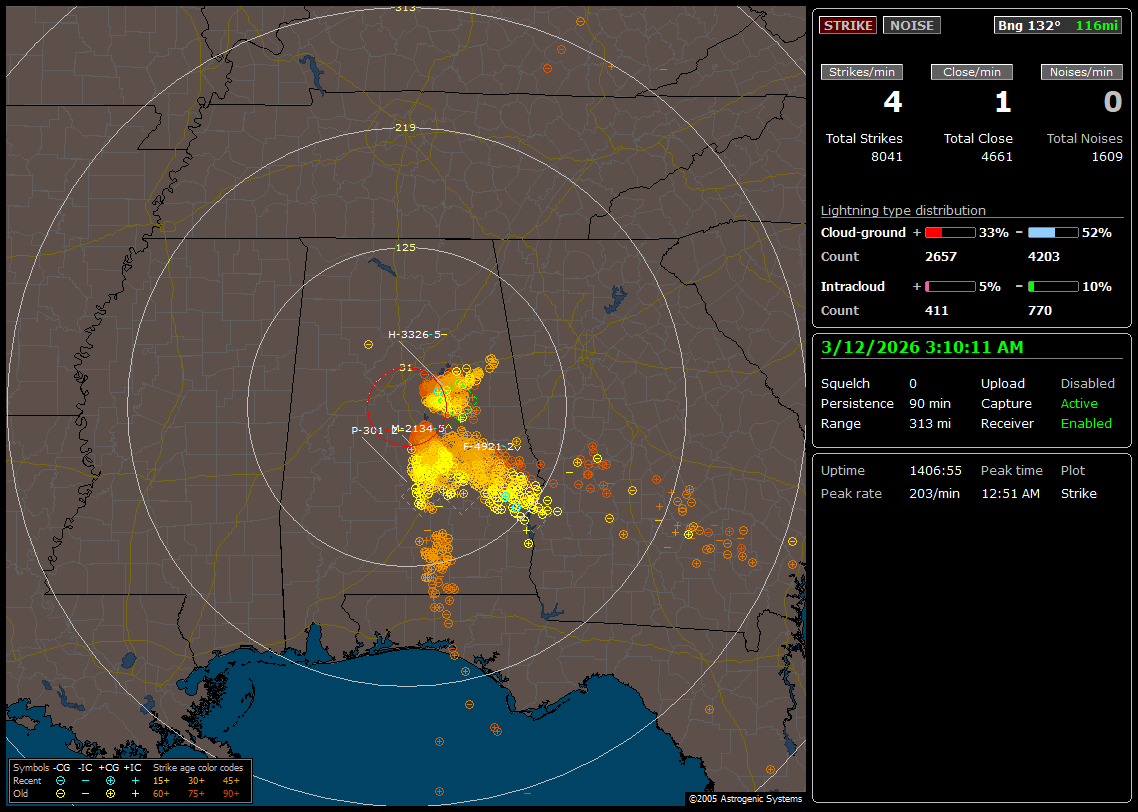Click the old +CG symbol in legend

pos(110,793)
